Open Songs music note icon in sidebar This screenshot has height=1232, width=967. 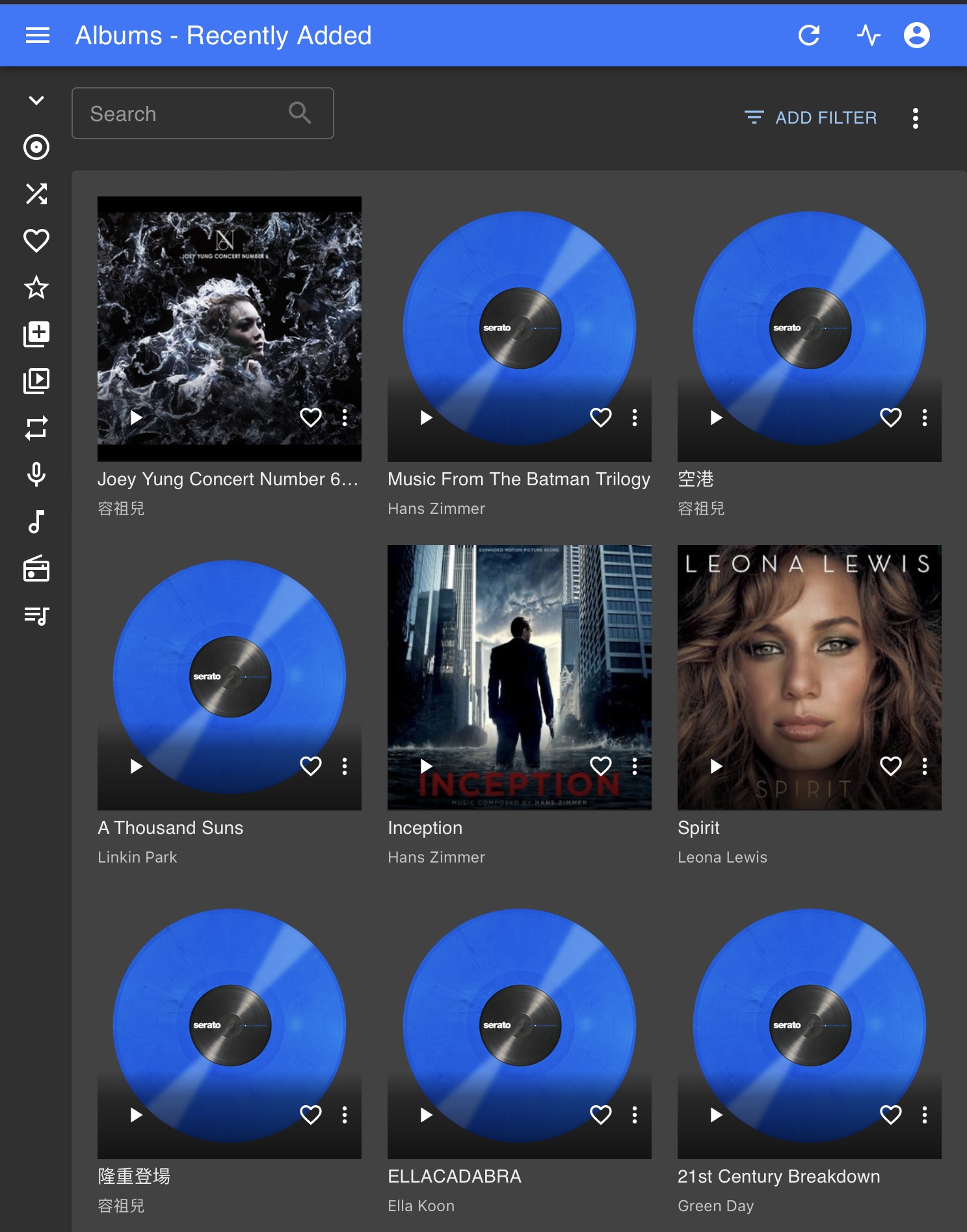(36, 522)
